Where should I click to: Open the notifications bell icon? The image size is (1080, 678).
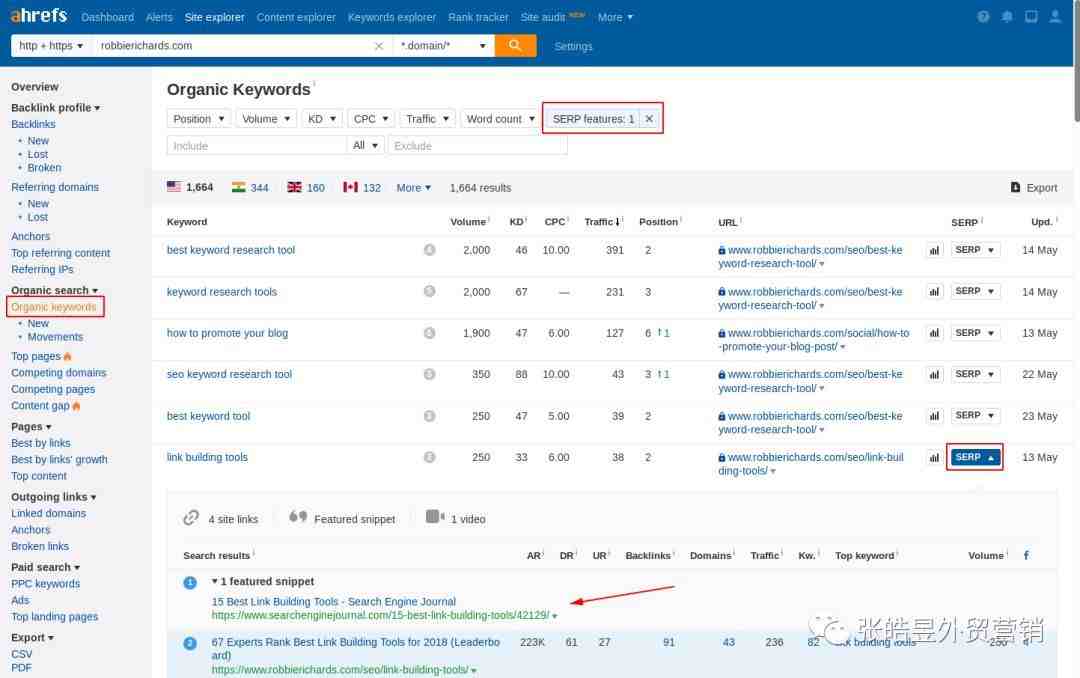(x=1007, y=17)
